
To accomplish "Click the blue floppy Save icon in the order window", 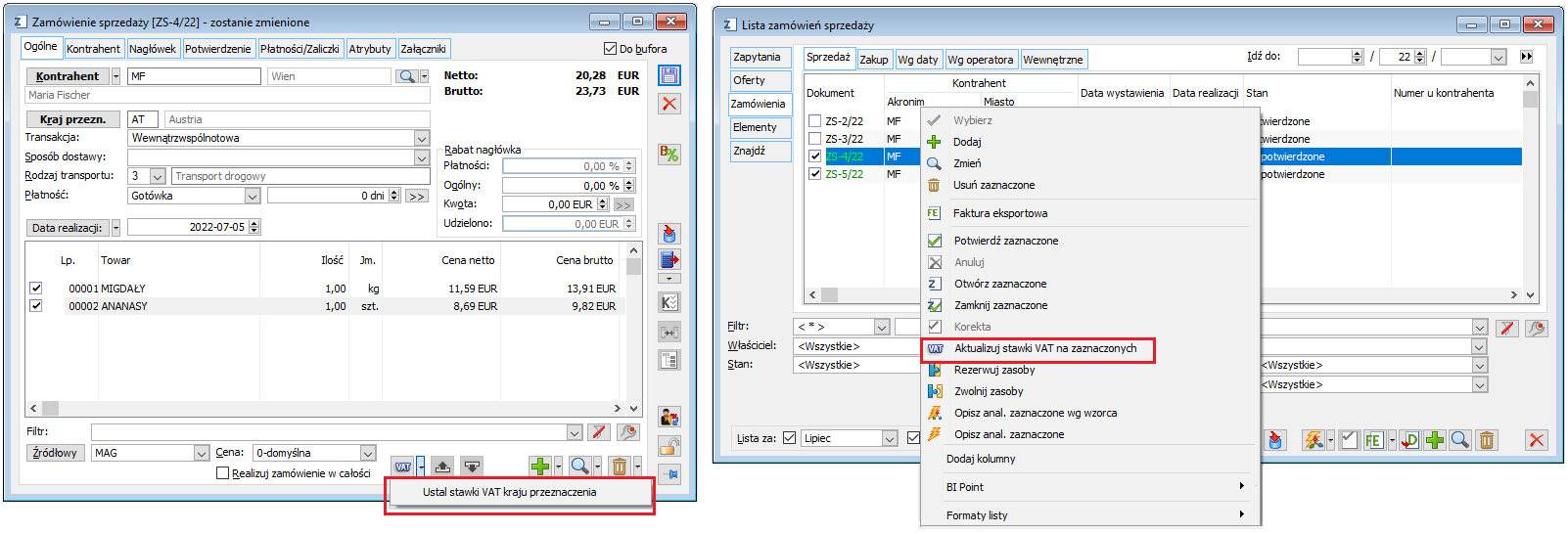I will click(669, 75).
